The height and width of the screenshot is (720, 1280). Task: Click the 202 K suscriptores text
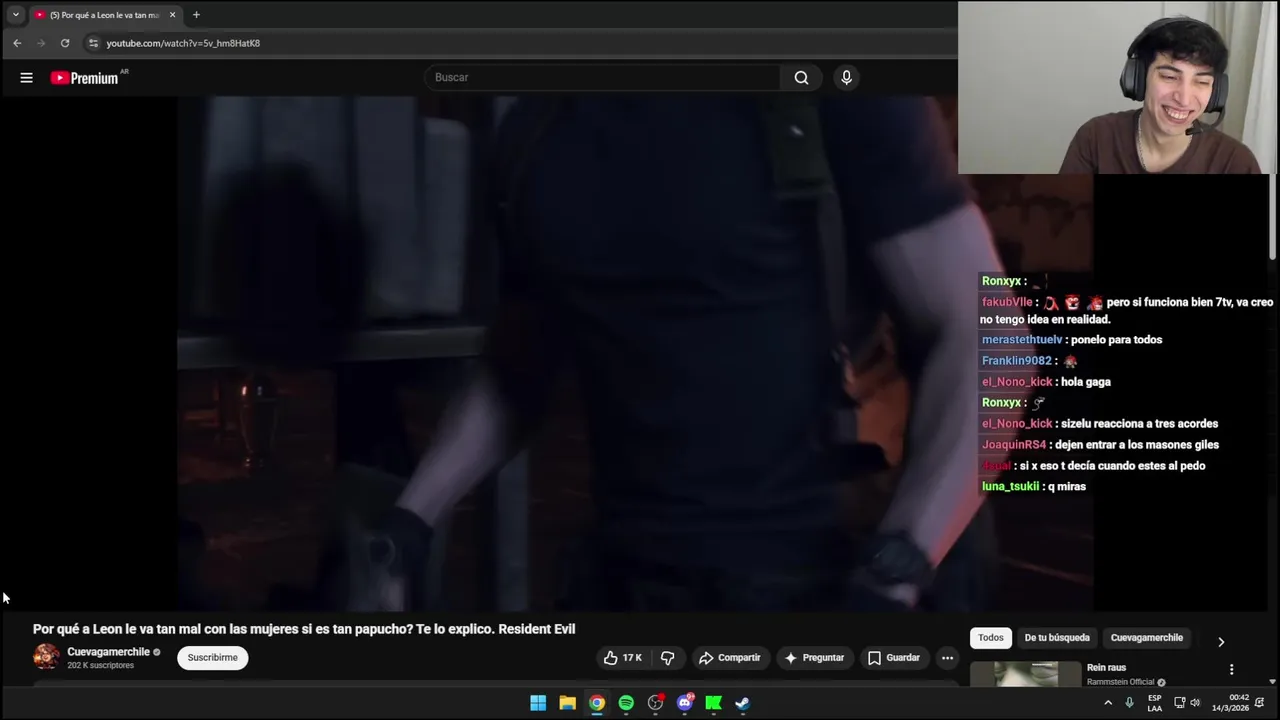click(100, 666)
